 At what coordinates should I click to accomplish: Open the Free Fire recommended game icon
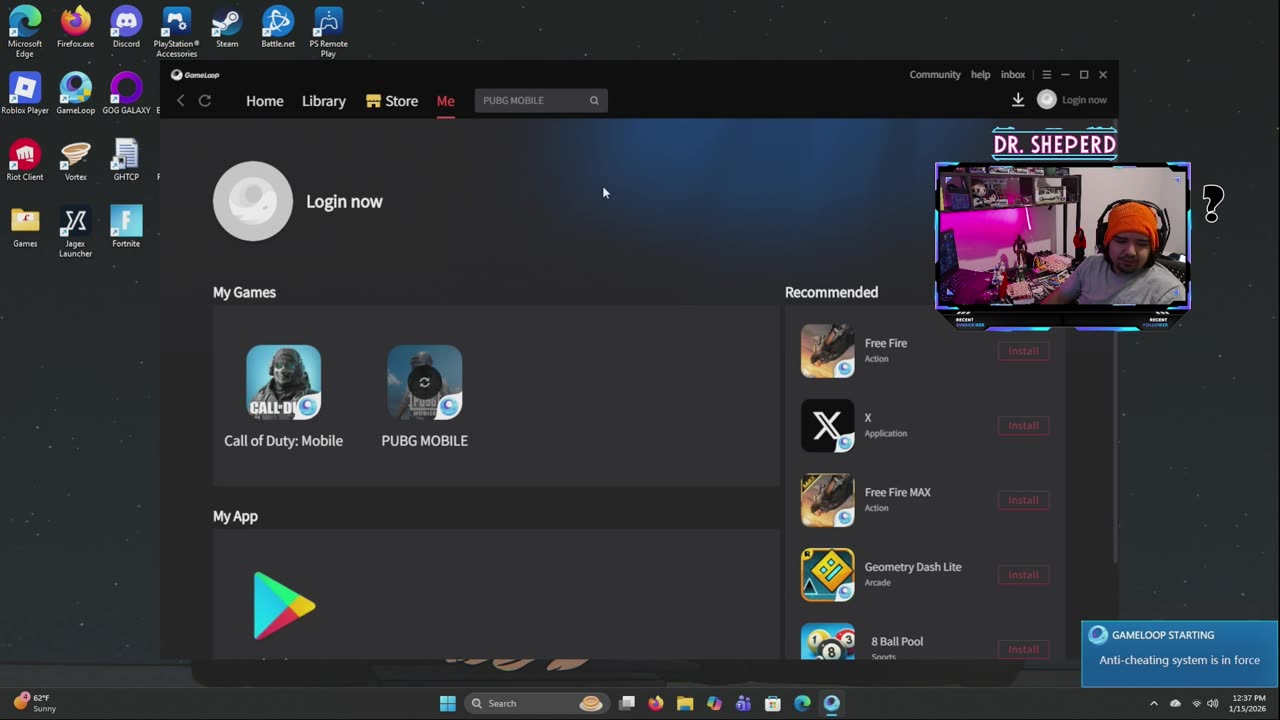pos(828,351)
